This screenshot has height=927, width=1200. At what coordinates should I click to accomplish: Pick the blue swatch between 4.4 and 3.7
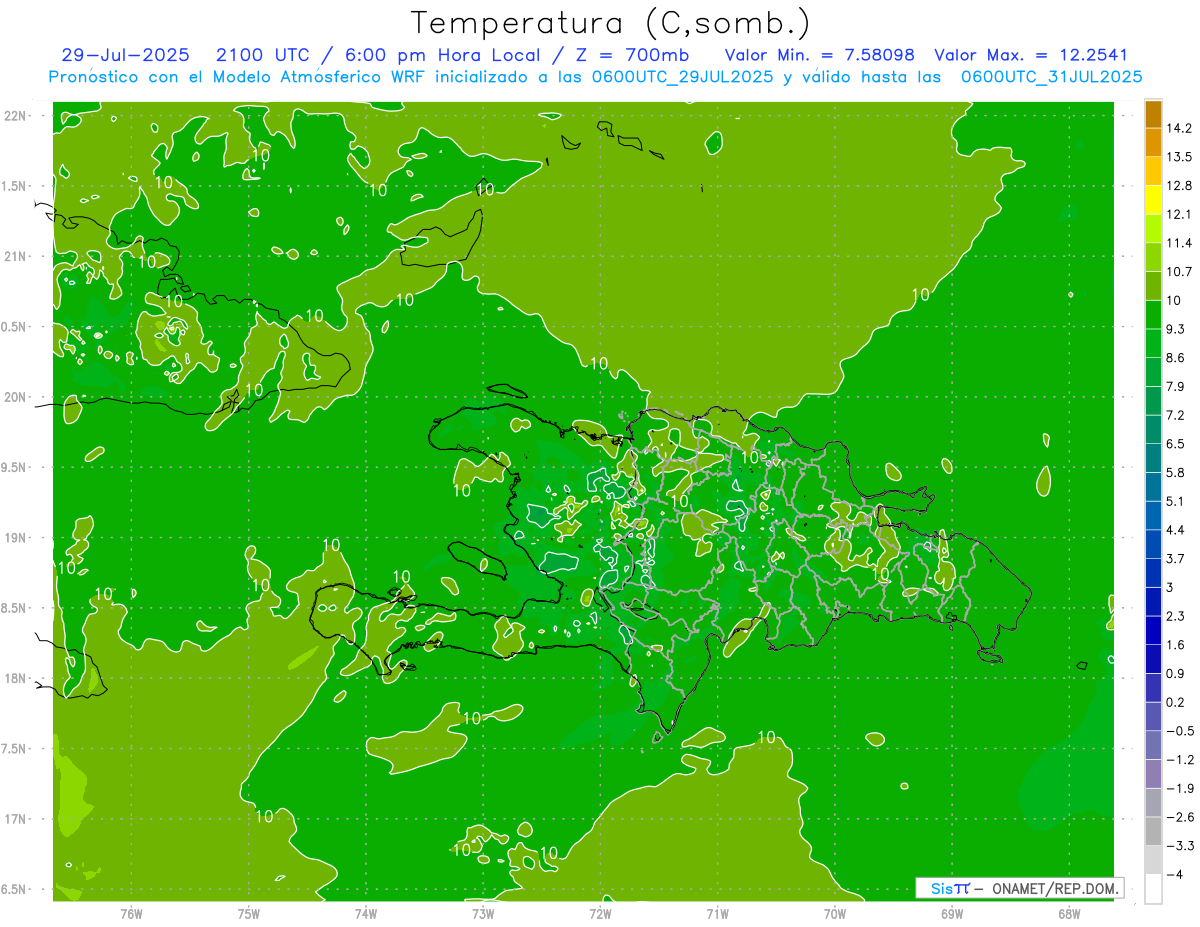coord(1153,544)
